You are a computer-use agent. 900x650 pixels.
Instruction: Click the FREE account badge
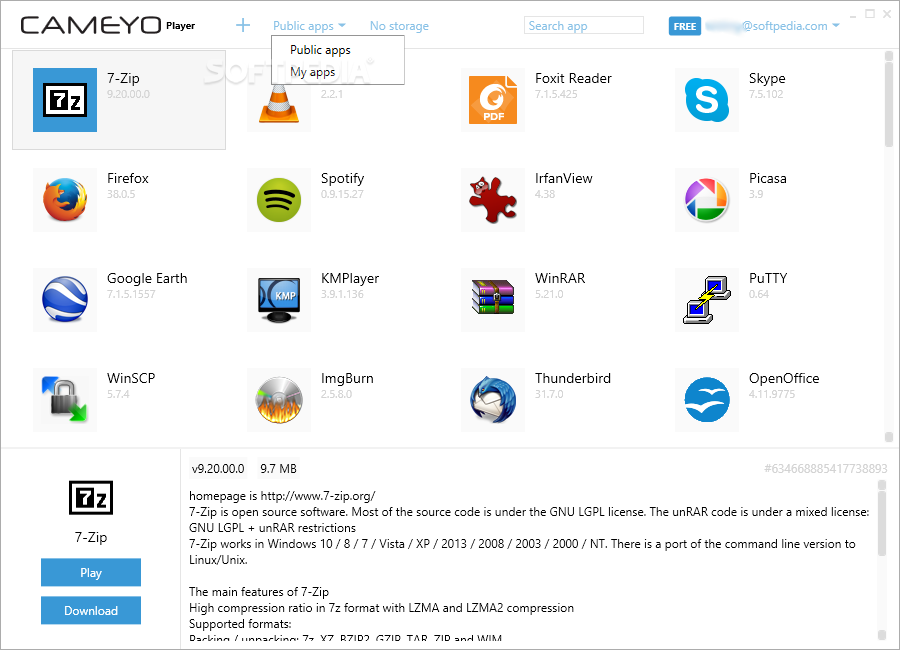pos(685,26)
